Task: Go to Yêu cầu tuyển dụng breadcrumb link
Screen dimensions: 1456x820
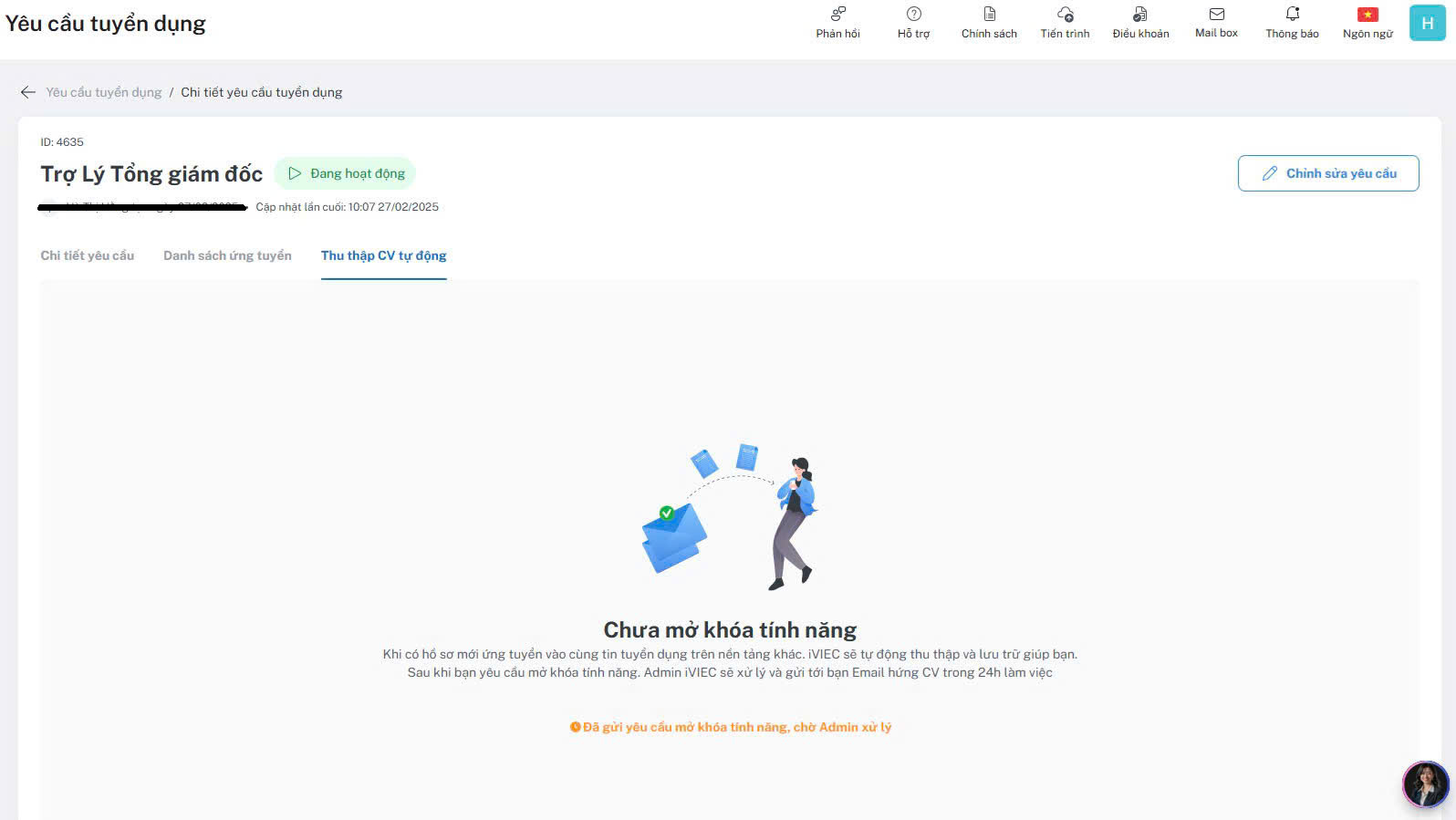Action: [x=104, y=92]
